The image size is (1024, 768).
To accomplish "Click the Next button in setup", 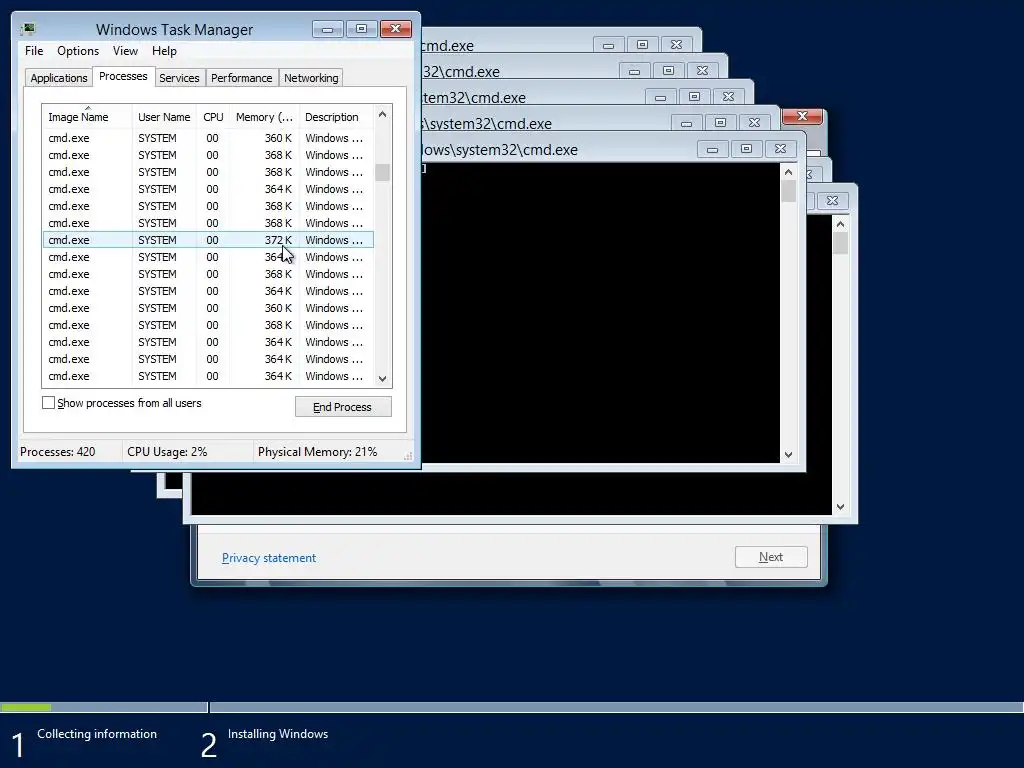I will point(771,557).
